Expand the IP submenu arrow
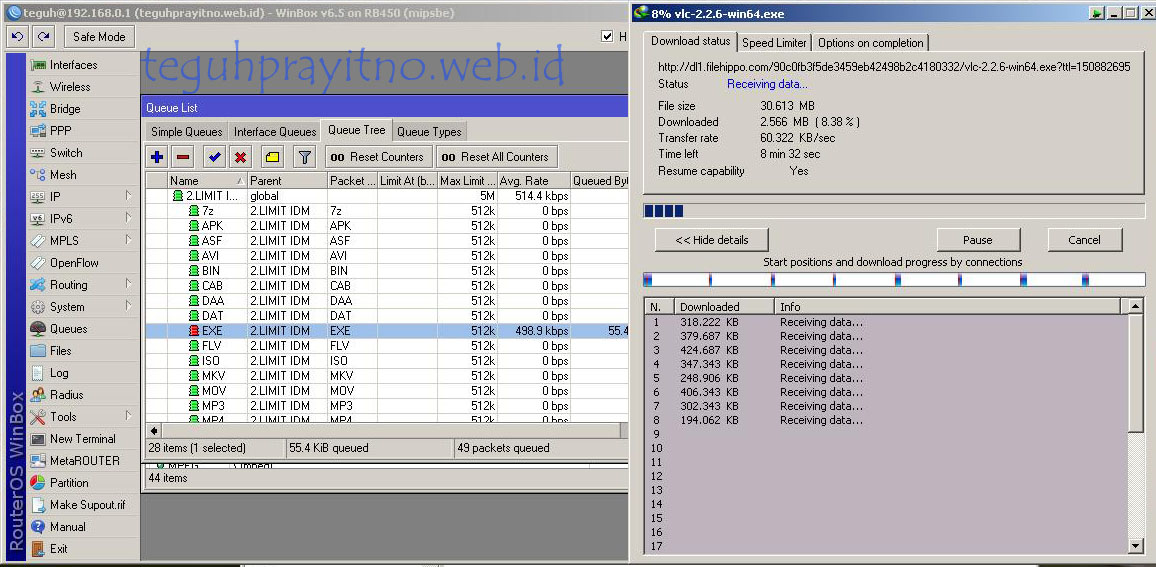The image size is (1156, 567). (128, 196)
